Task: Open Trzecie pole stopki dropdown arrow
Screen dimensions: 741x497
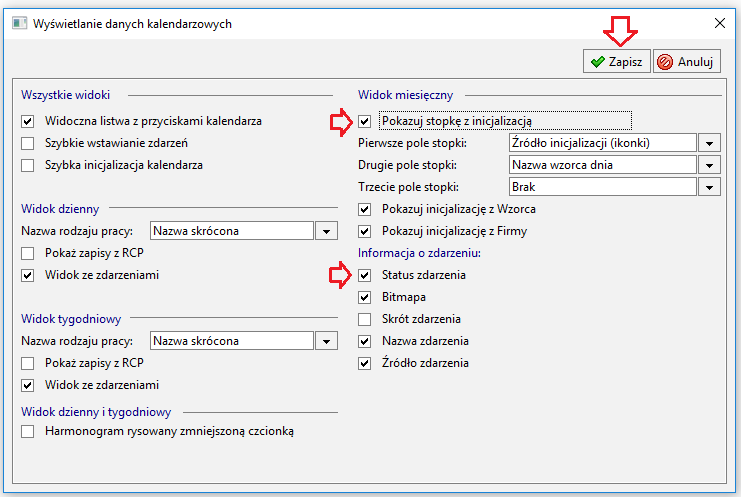Action: pyautogui.click(x=709, y=187)
